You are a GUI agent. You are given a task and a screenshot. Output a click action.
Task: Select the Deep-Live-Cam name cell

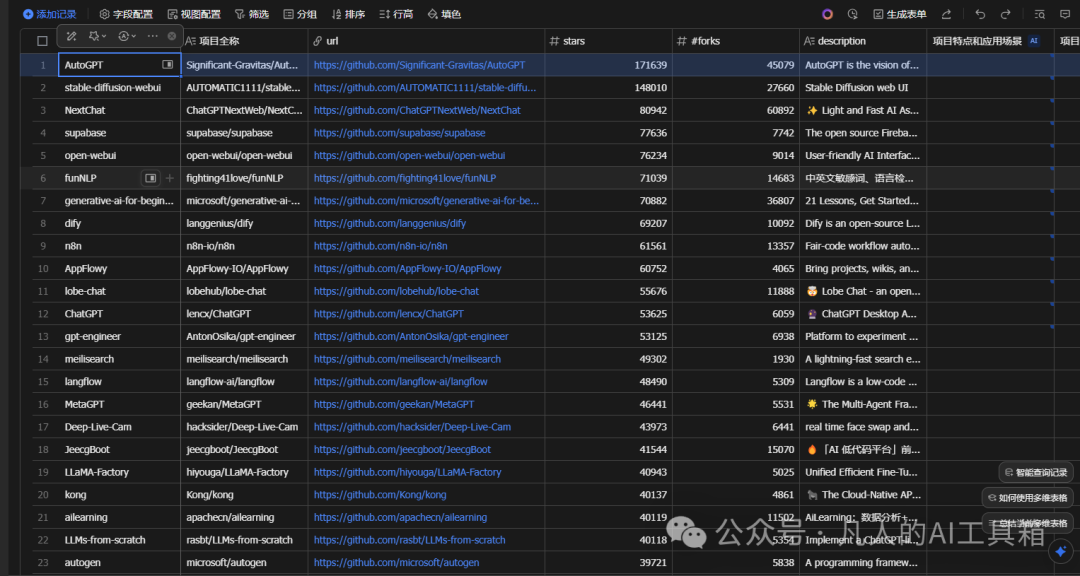pyautogui.click(x=119, y=427)
